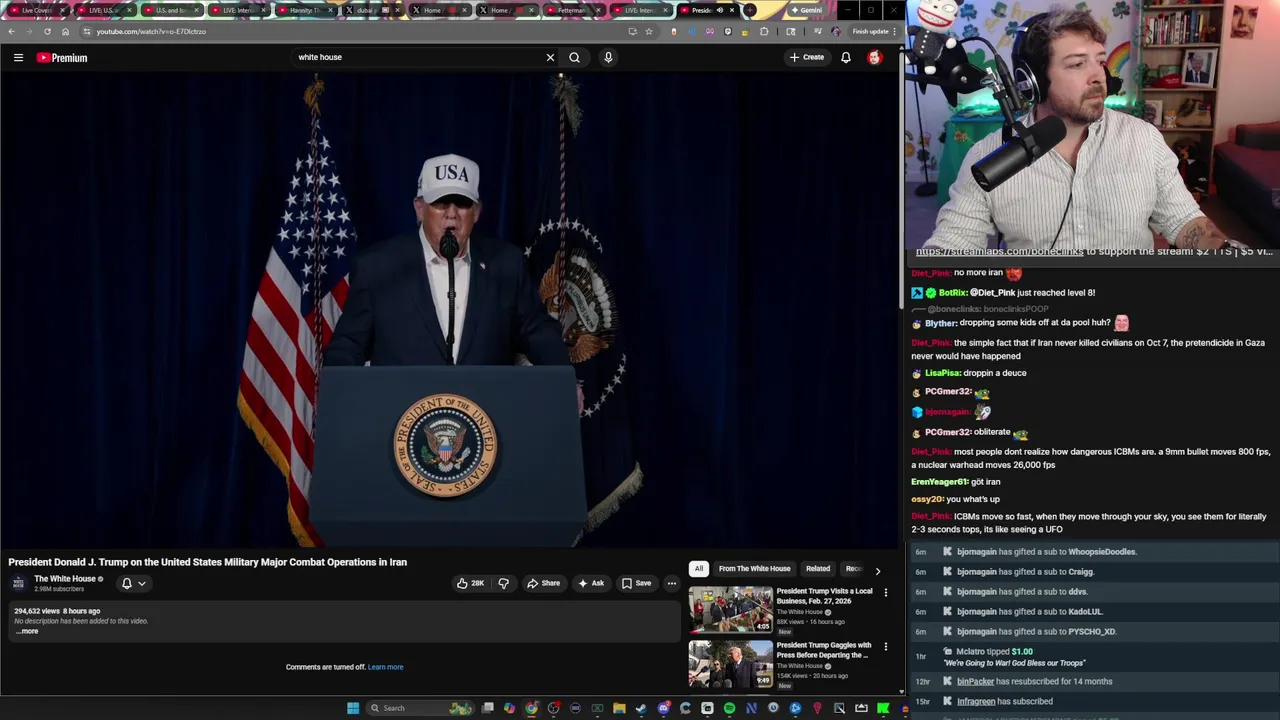This screenshot has width=1280, height=720.
Task: Click 'binPacker' in the events list
Action: [975, 681]
